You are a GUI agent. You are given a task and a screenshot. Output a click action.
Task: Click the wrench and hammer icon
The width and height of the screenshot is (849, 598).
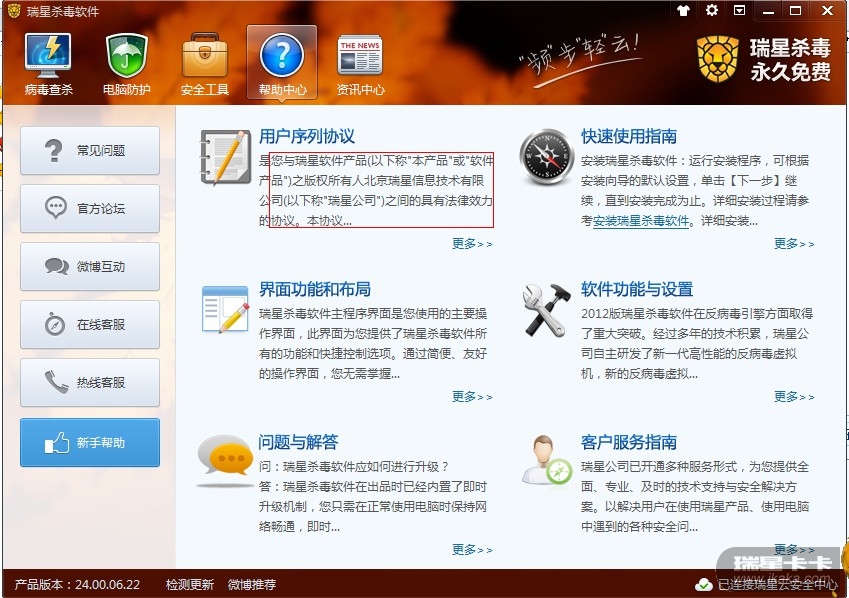(546, 310)
